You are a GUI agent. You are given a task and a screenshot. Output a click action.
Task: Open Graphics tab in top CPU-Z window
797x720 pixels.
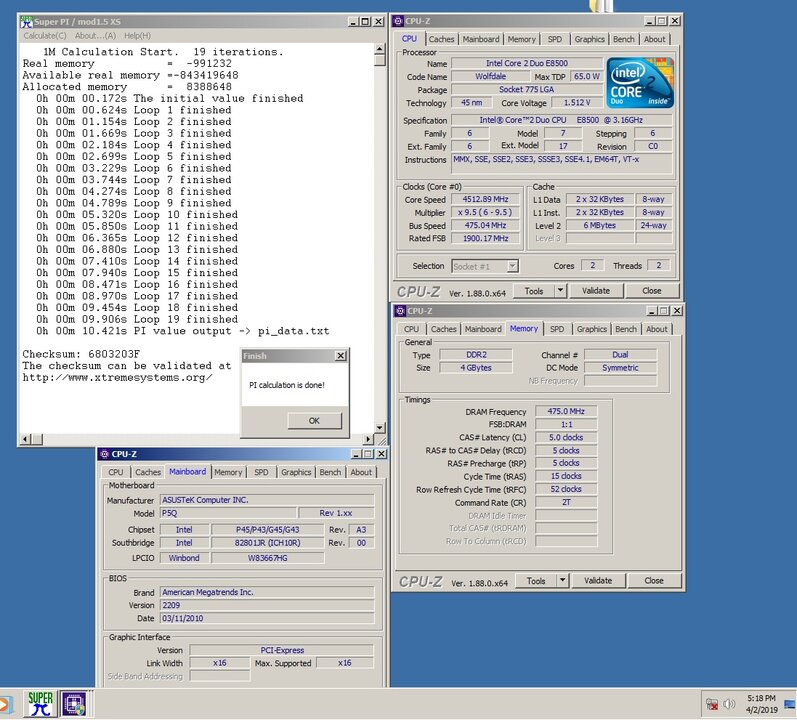pyautogui.click(x=590, y=39)
